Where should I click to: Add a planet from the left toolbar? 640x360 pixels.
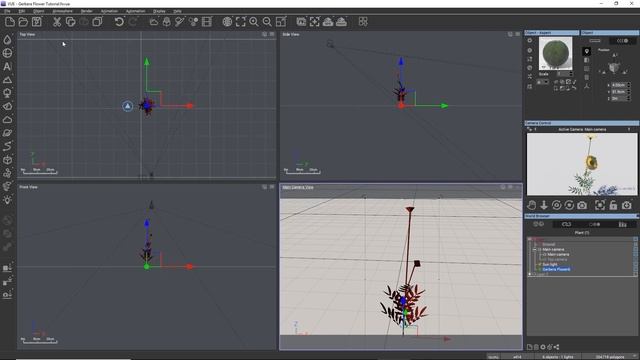tap(7, 133)
